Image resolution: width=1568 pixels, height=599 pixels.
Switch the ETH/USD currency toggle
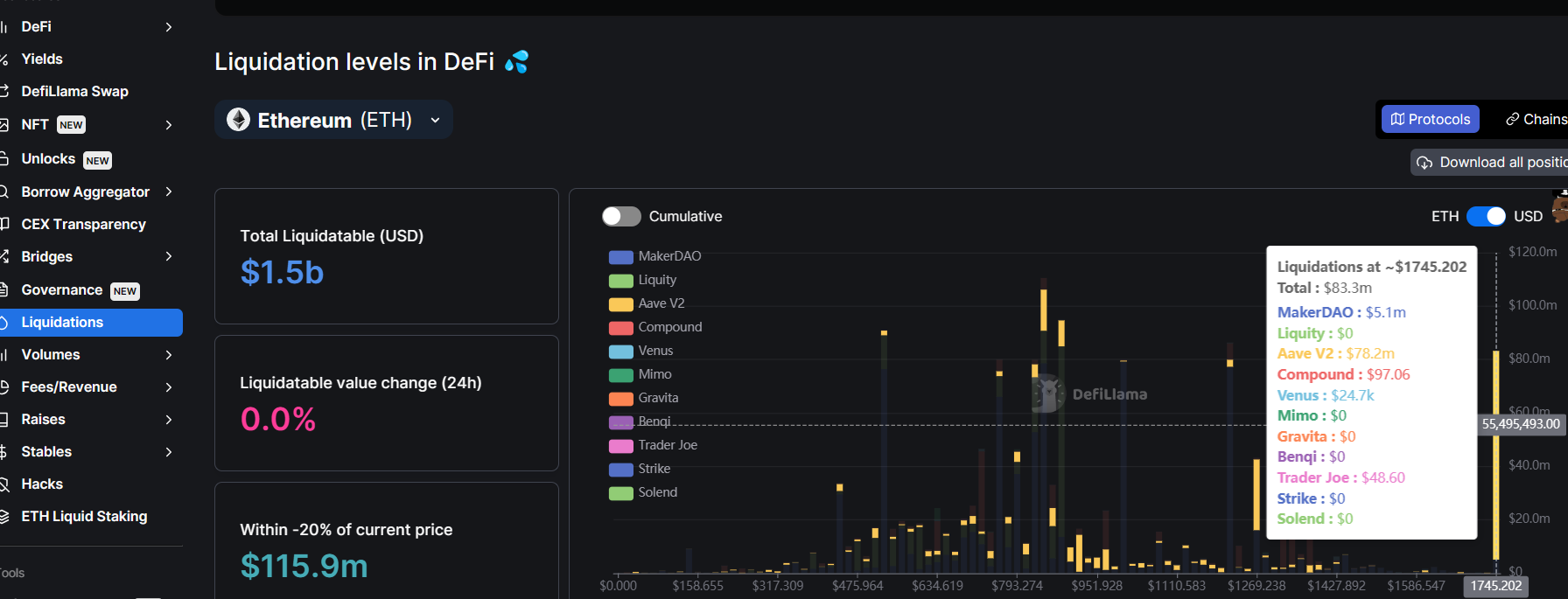point(1486,216)
